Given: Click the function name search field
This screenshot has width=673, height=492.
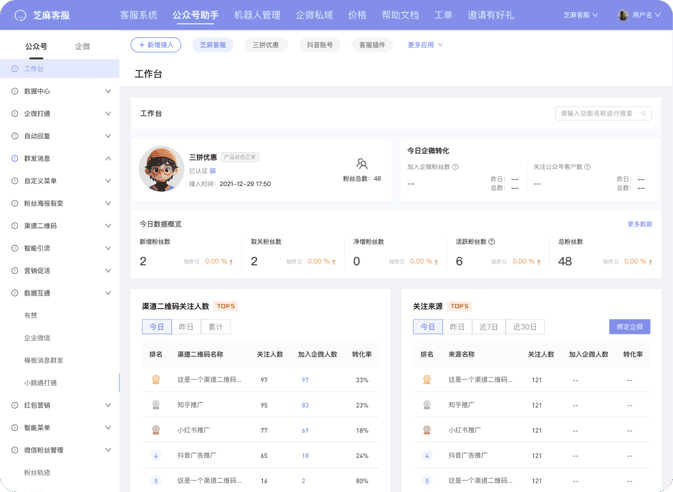Looking at the screenshot, I should point(597,114).
